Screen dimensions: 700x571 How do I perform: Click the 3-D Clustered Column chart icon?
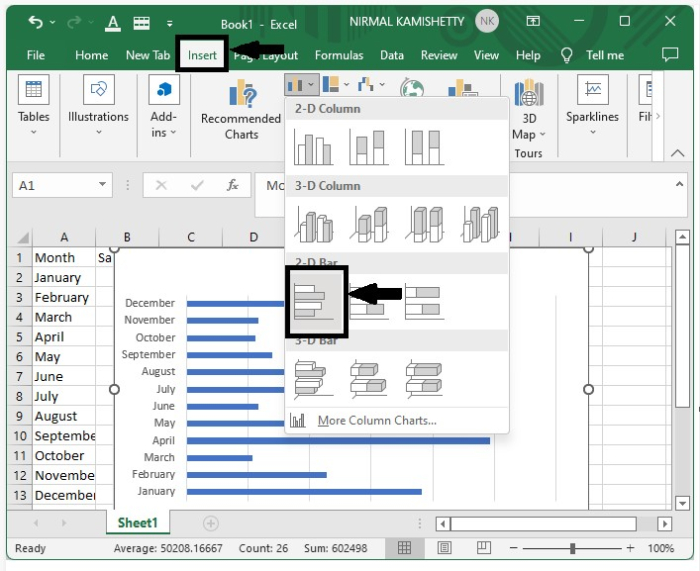coord(313,225)
